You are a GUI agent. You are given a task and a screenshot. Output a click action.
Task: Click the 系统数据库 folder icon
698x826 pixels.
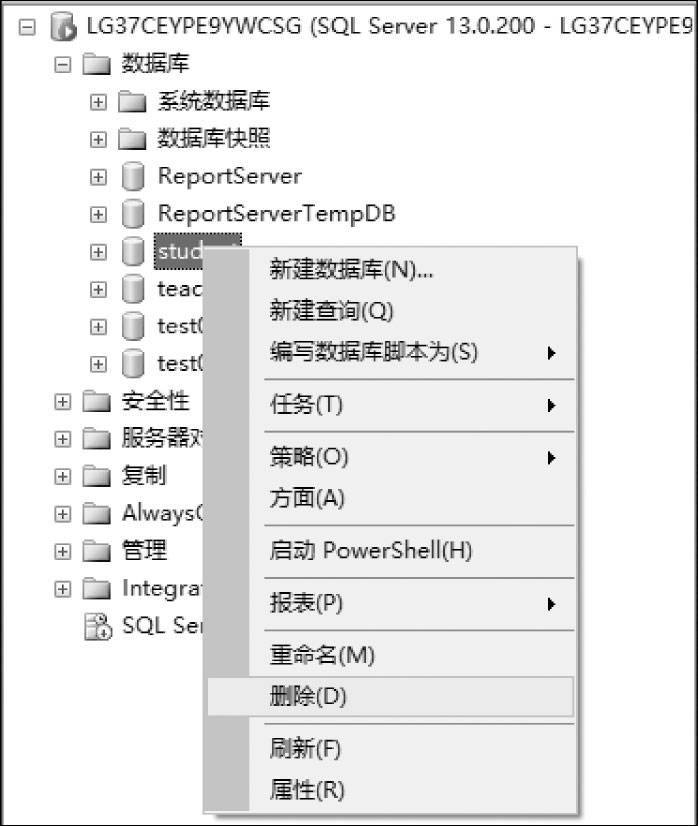[x=132, y=102]
